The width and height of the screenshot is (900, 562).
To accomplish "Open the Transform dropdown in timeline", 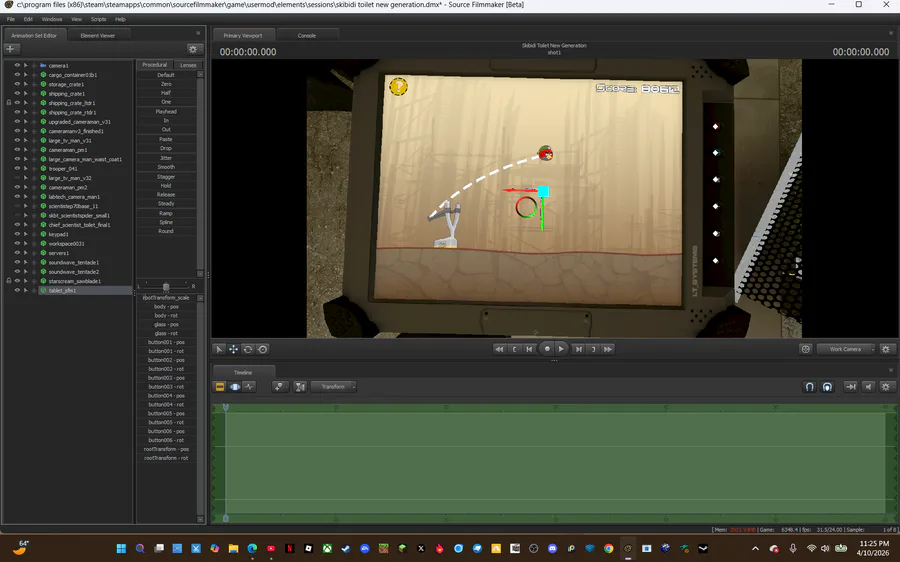I will coord(333,387).
